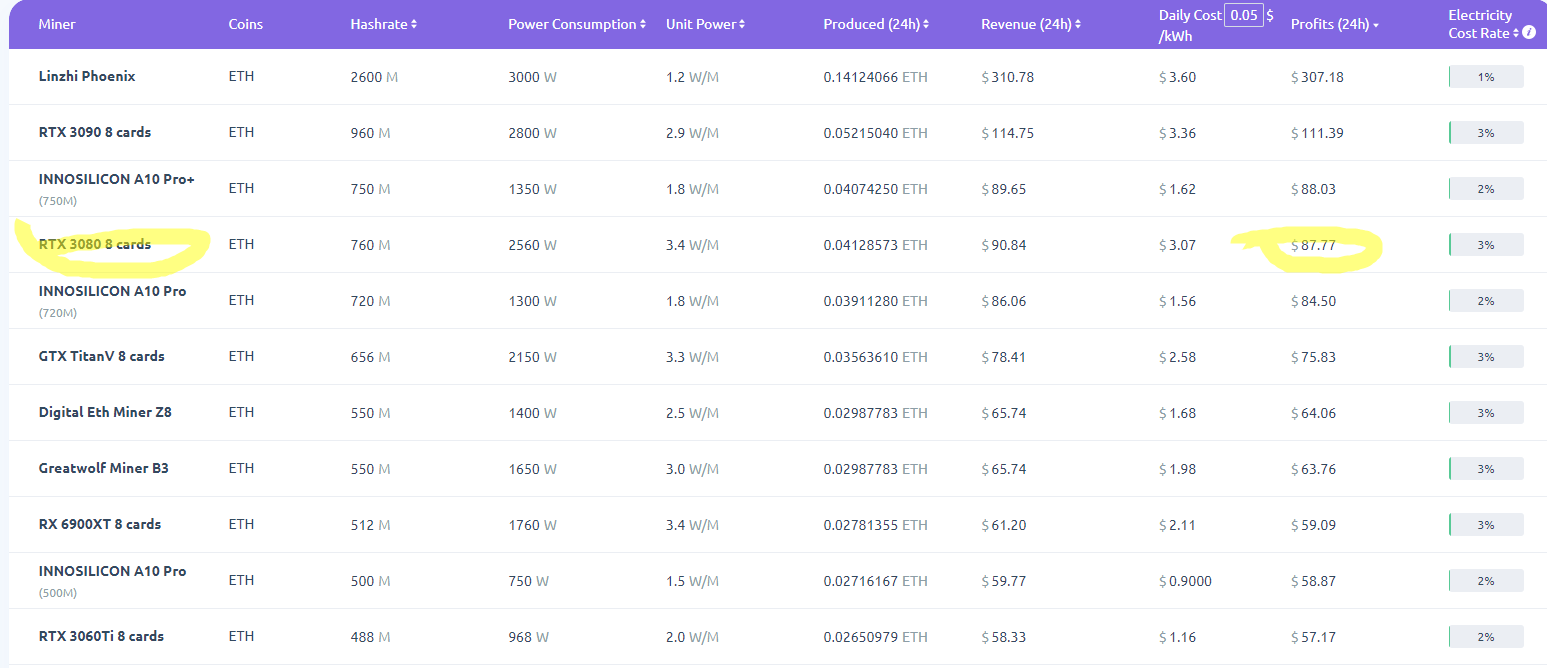Click the Miner column header
This screenshot has height=668, width=1547.
coord(57,24)
